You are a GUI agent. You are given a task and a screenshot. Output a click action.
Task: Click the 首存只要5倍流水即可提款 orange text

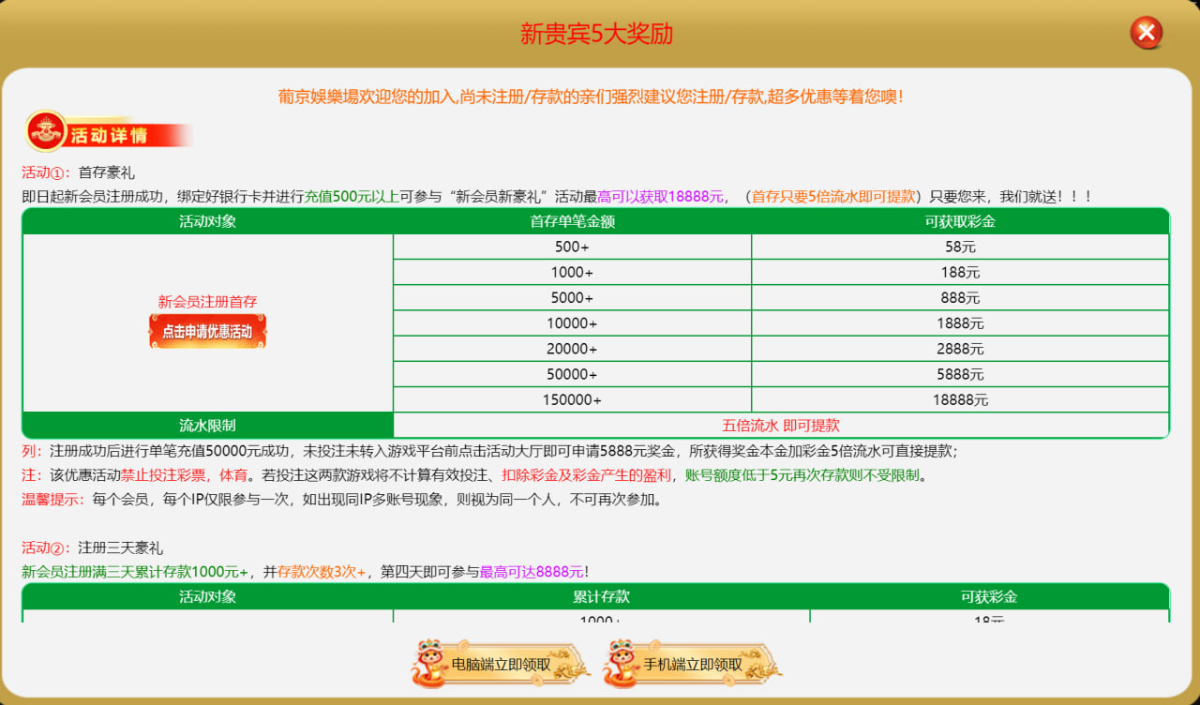(x=833, y=196)
